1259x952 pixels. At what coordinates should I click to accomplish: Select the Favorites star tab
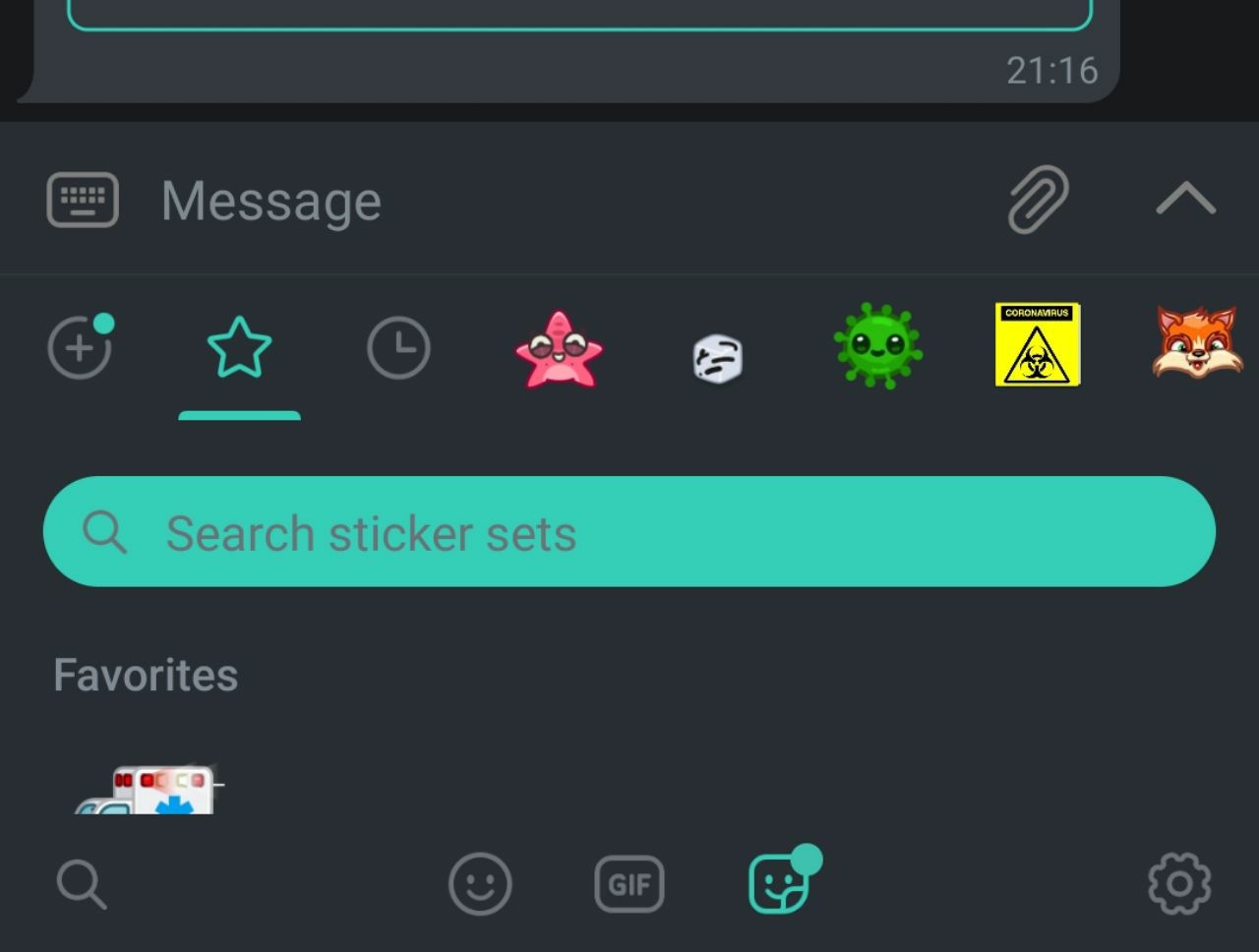coord(239,347)
